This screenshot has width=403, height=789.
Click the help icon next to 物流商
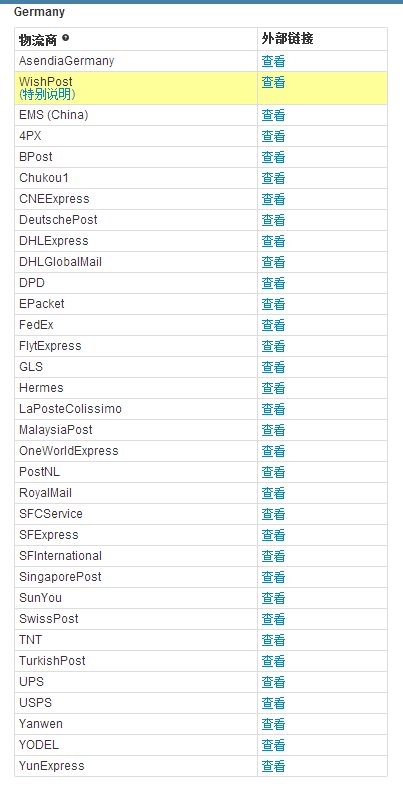pyautogui.click(x=65, y=38)
